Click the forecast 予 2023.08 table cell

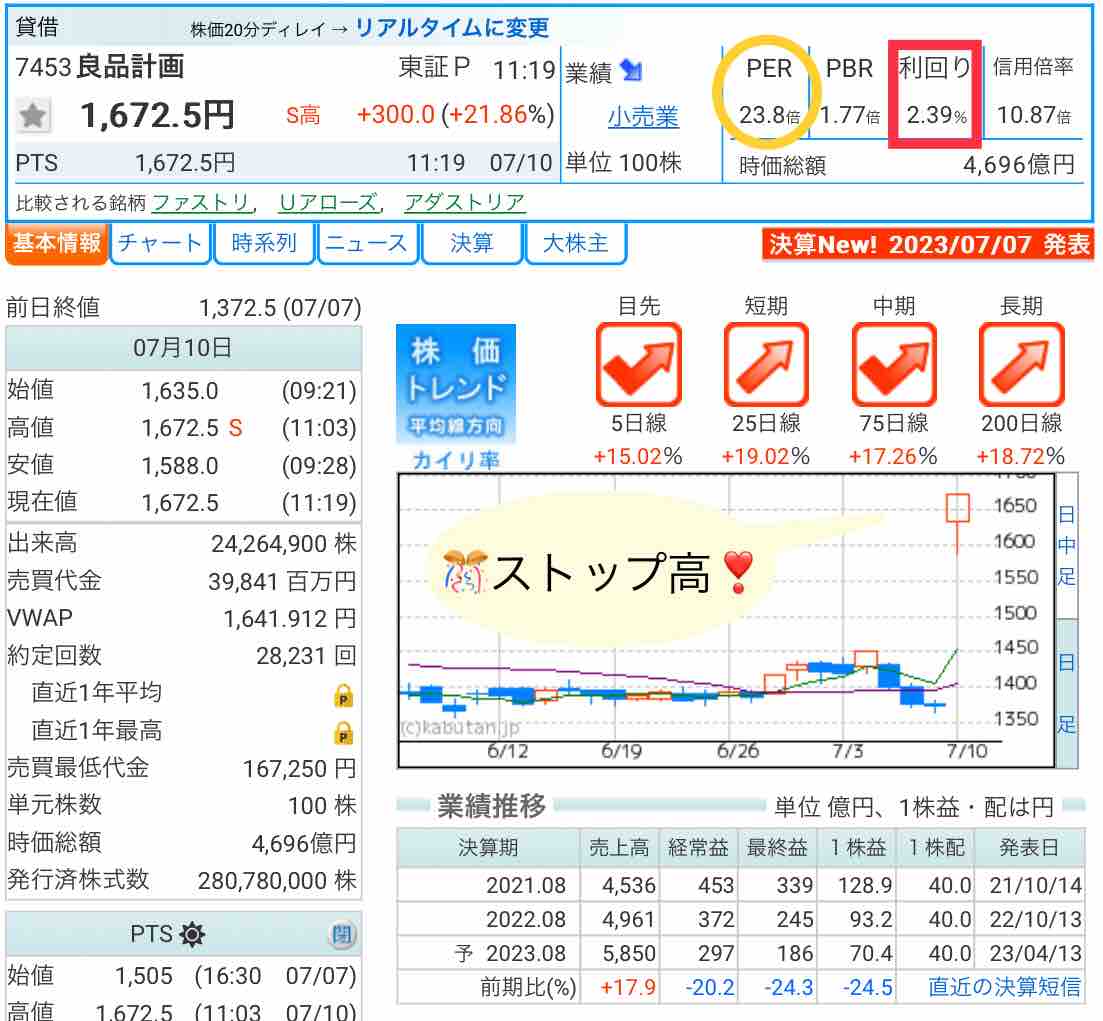(x=489, y=953)
